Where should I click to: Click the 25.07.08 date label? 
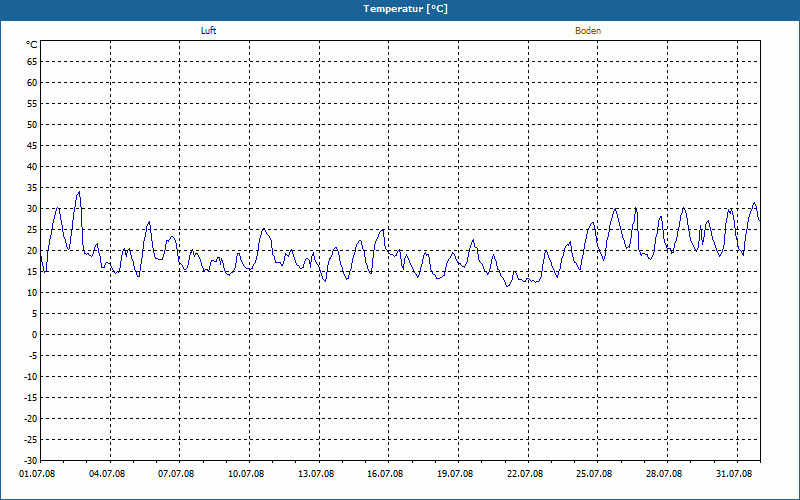tap(594, 473)
